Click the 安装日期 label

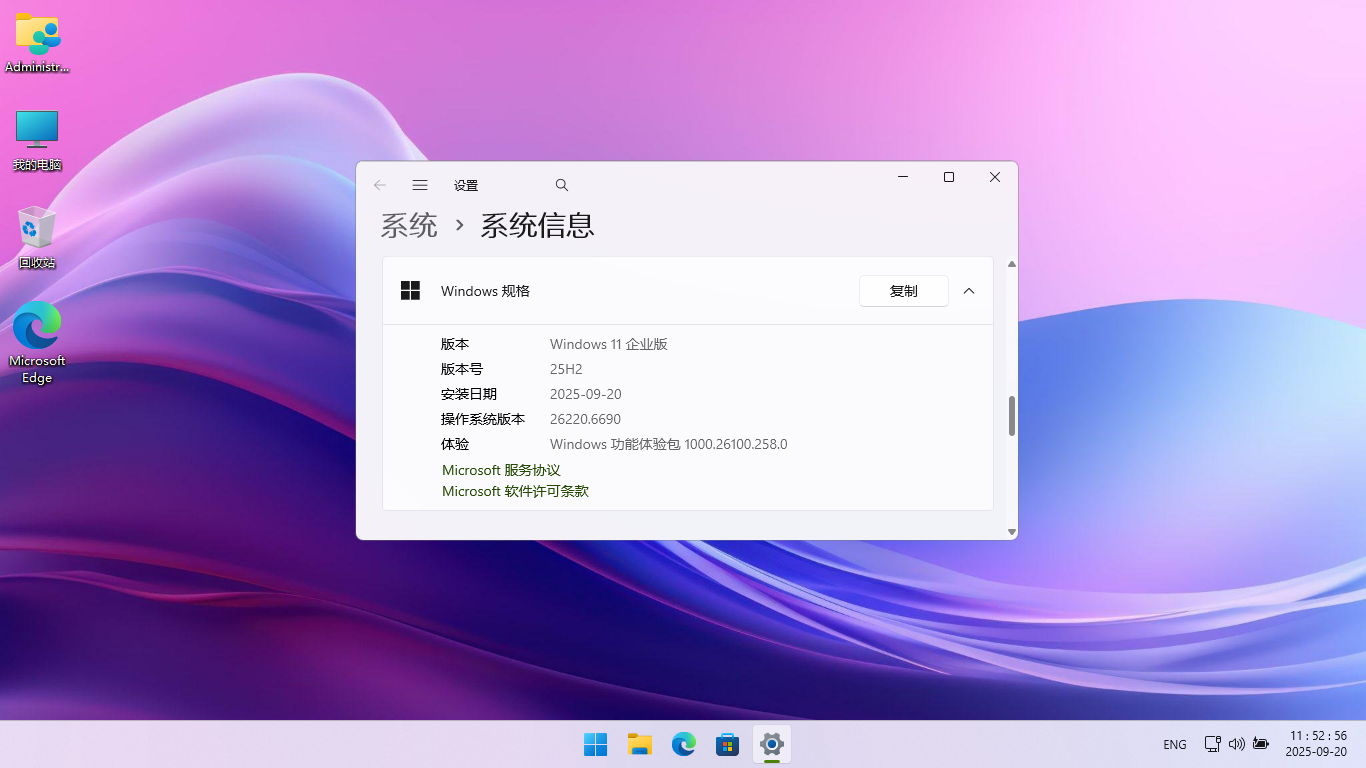[469, 394]
